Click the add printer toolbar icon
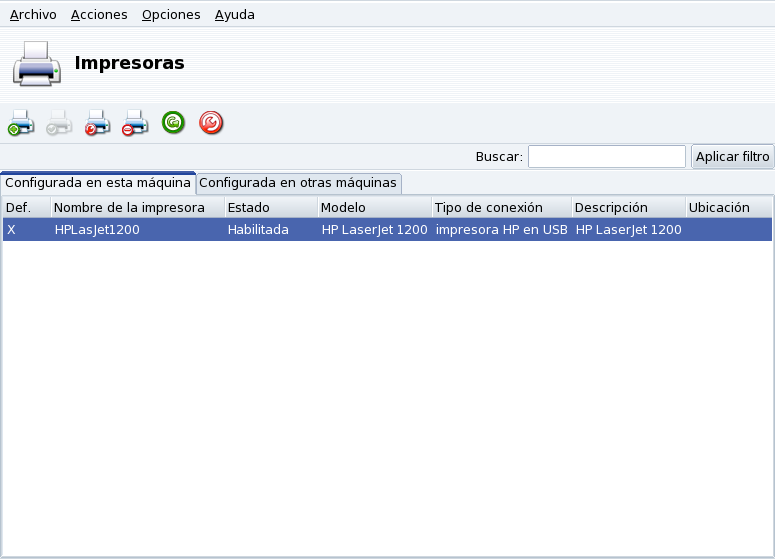 [x=22, y=123]
